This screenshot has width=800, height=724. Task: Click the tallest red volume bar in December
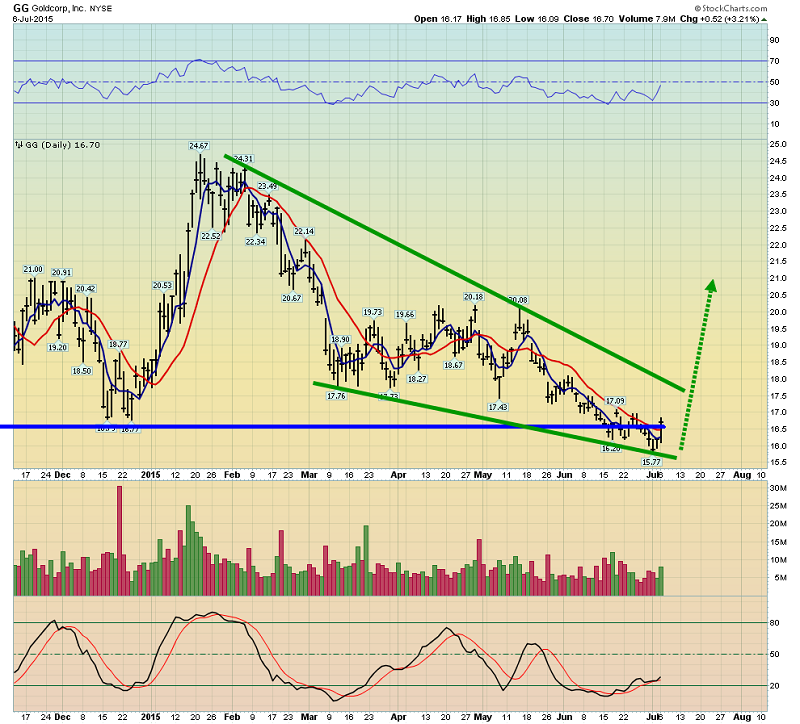pos(120,541)
